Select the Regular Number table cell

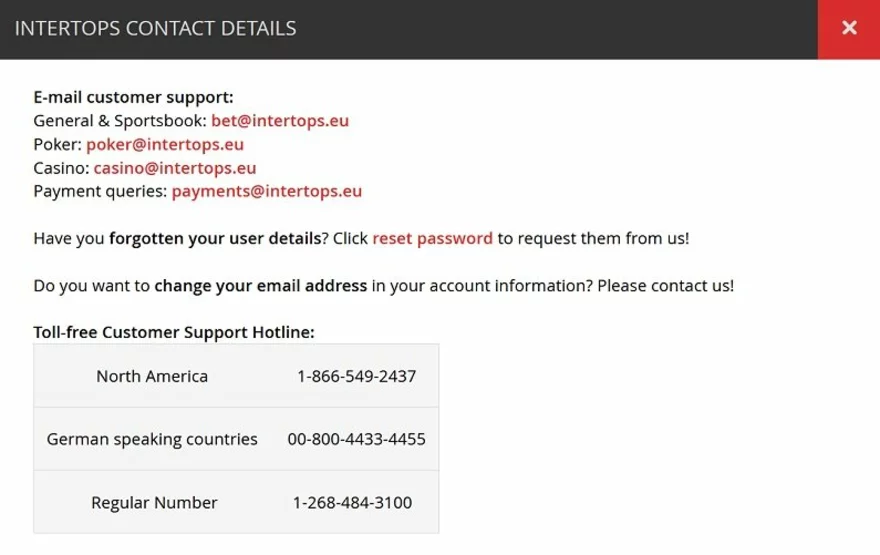click(154, 502)
